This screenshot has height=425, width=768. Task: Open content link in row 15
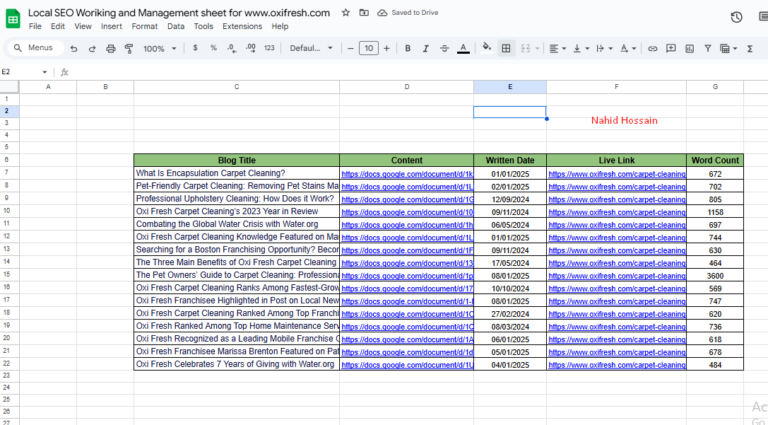tap(407, 276)
